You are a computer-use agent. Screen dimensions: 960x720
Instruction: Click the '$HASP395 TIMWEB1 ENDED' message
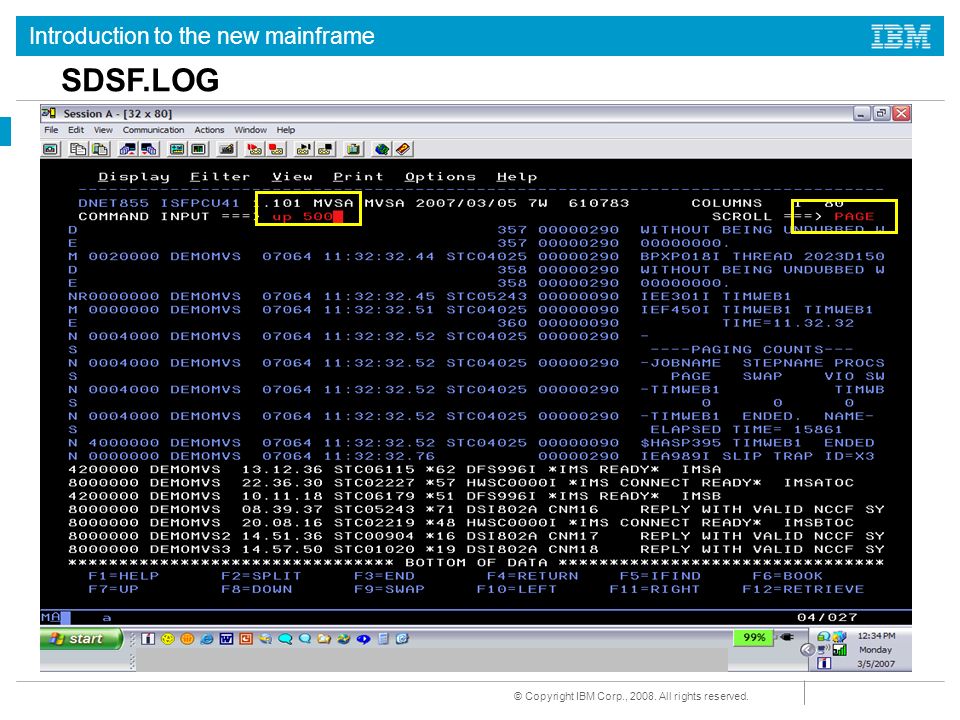(x=757, y=443)
